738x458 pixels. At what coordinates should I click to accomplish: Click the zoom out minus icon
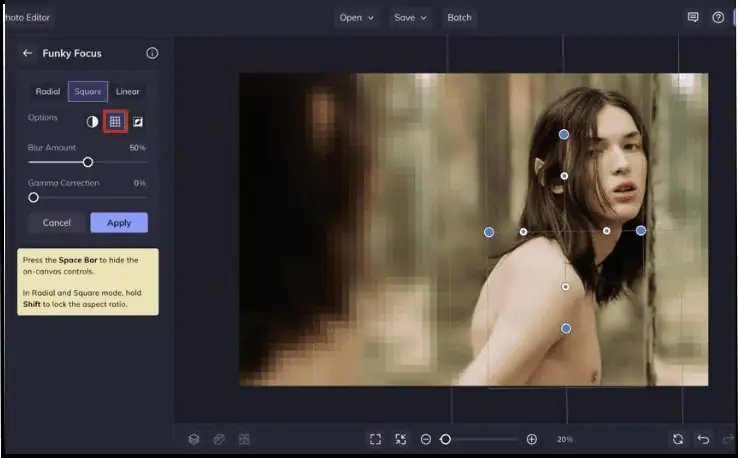tap(426, 439)
